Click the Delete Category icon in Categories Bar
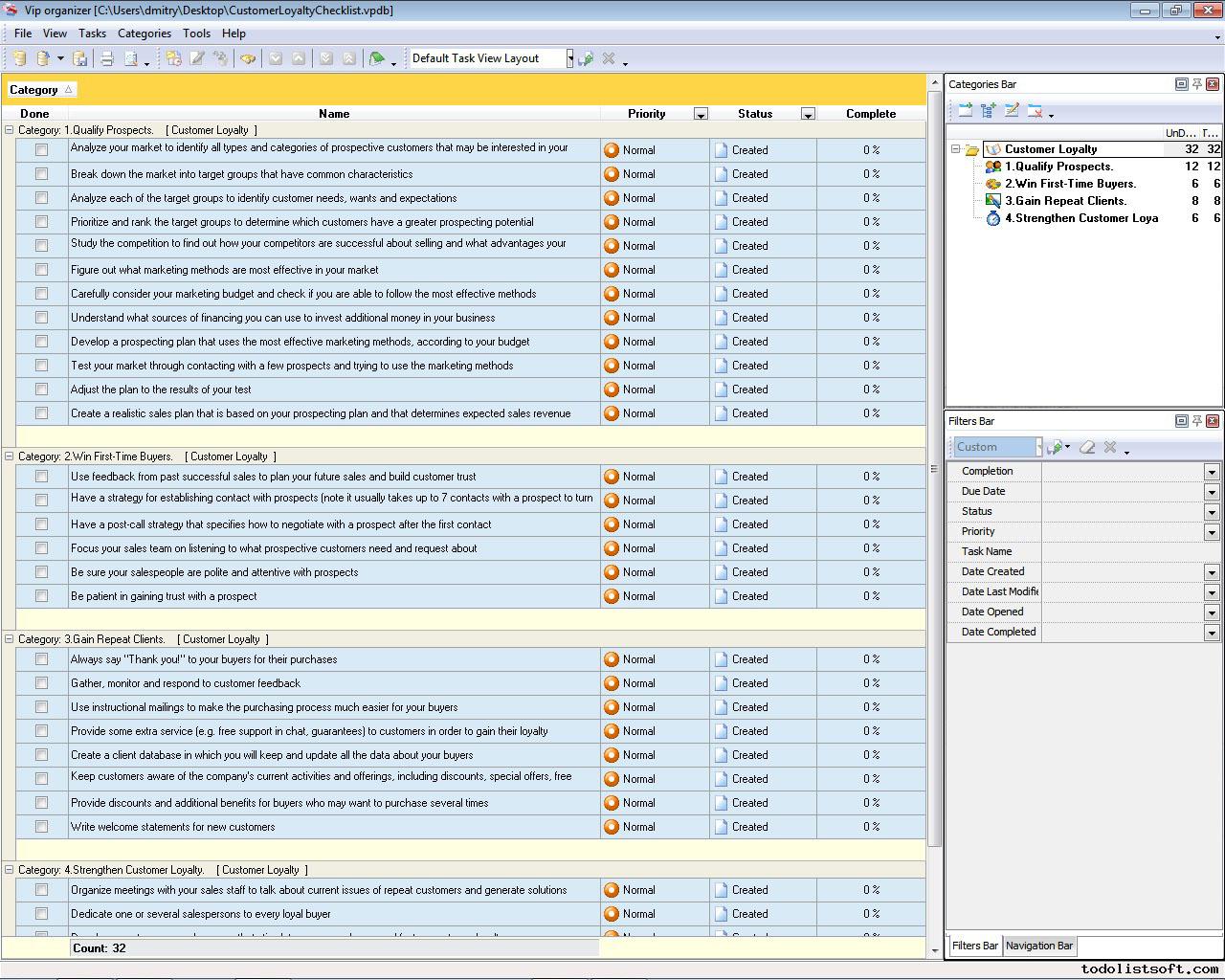The width and height of the screenshot is (1225, 980). (x=1035, y=111)
